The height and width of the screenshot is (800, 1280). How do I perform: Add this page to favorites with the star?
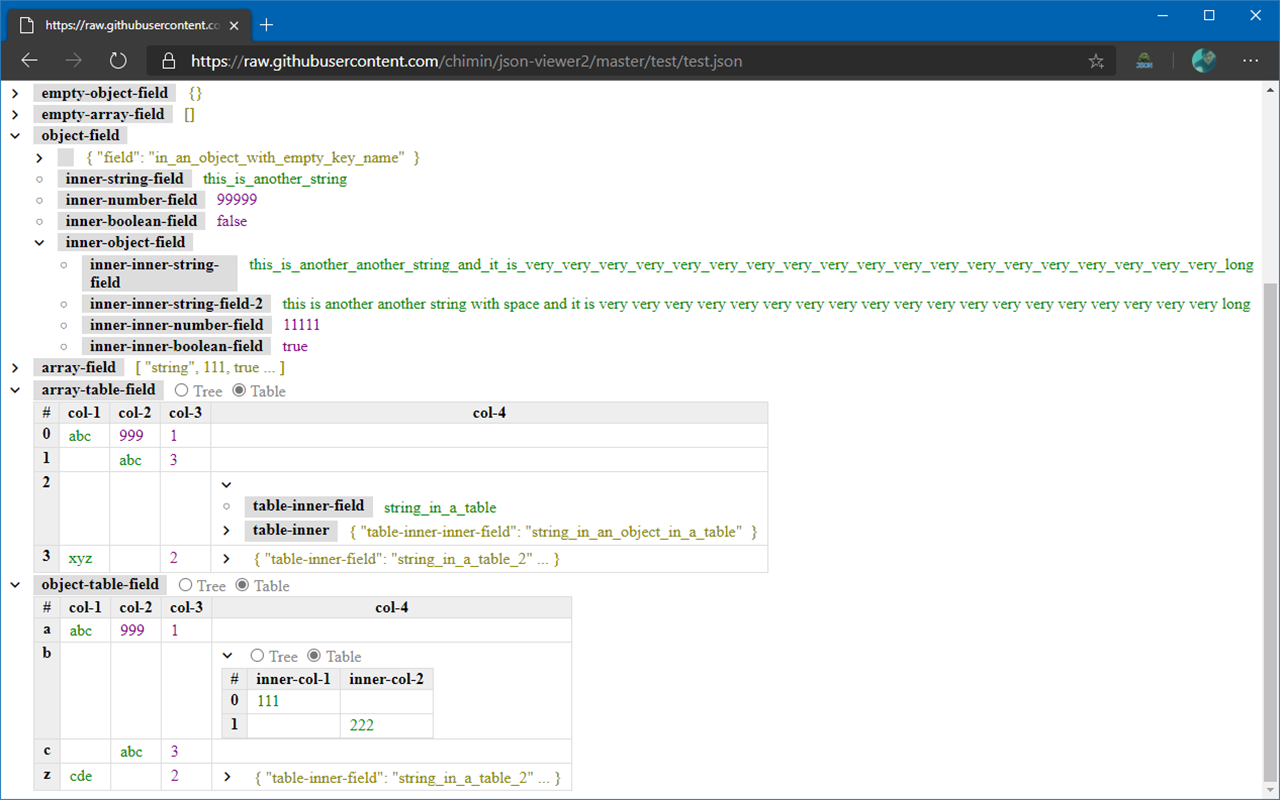click(1096, 60)
